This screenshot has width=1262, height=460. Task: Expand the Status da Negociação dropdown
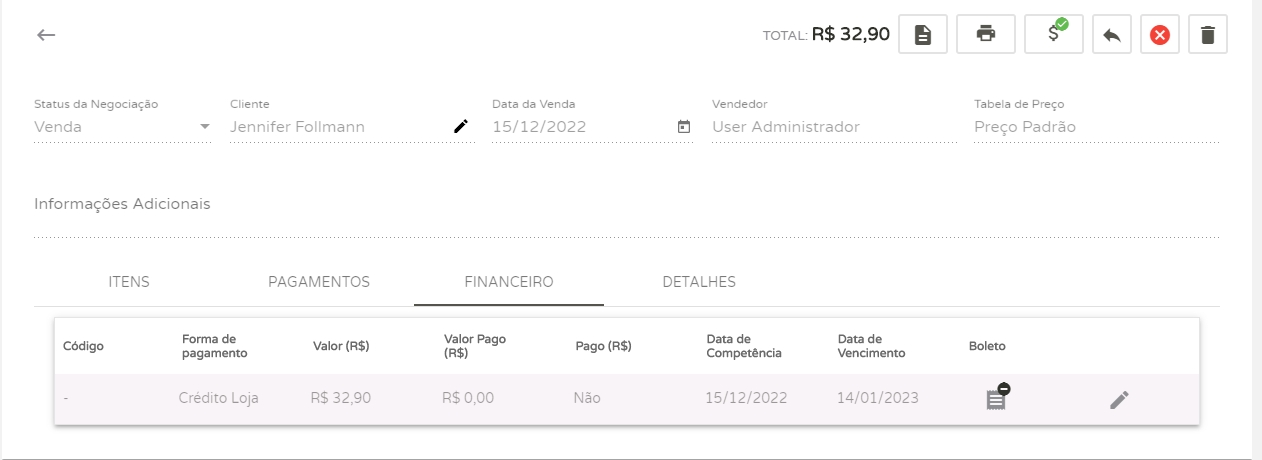205,127
